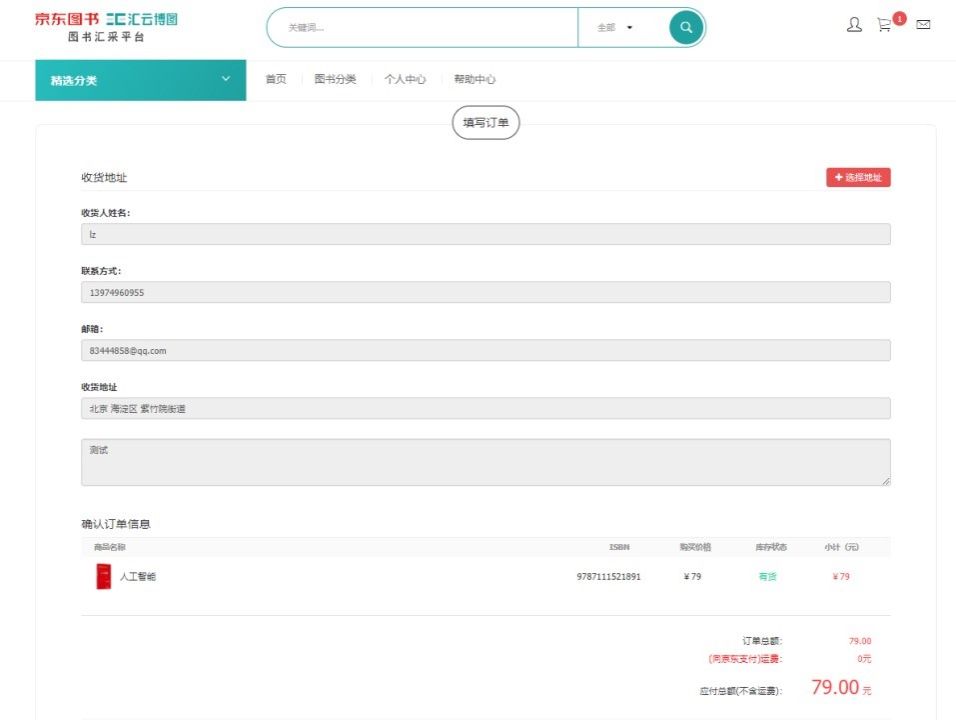The height and width of the screenshot is (720, 956).
Task: Click the 收货地址 field showing 北京 海淀区
Action: (485, 408)
